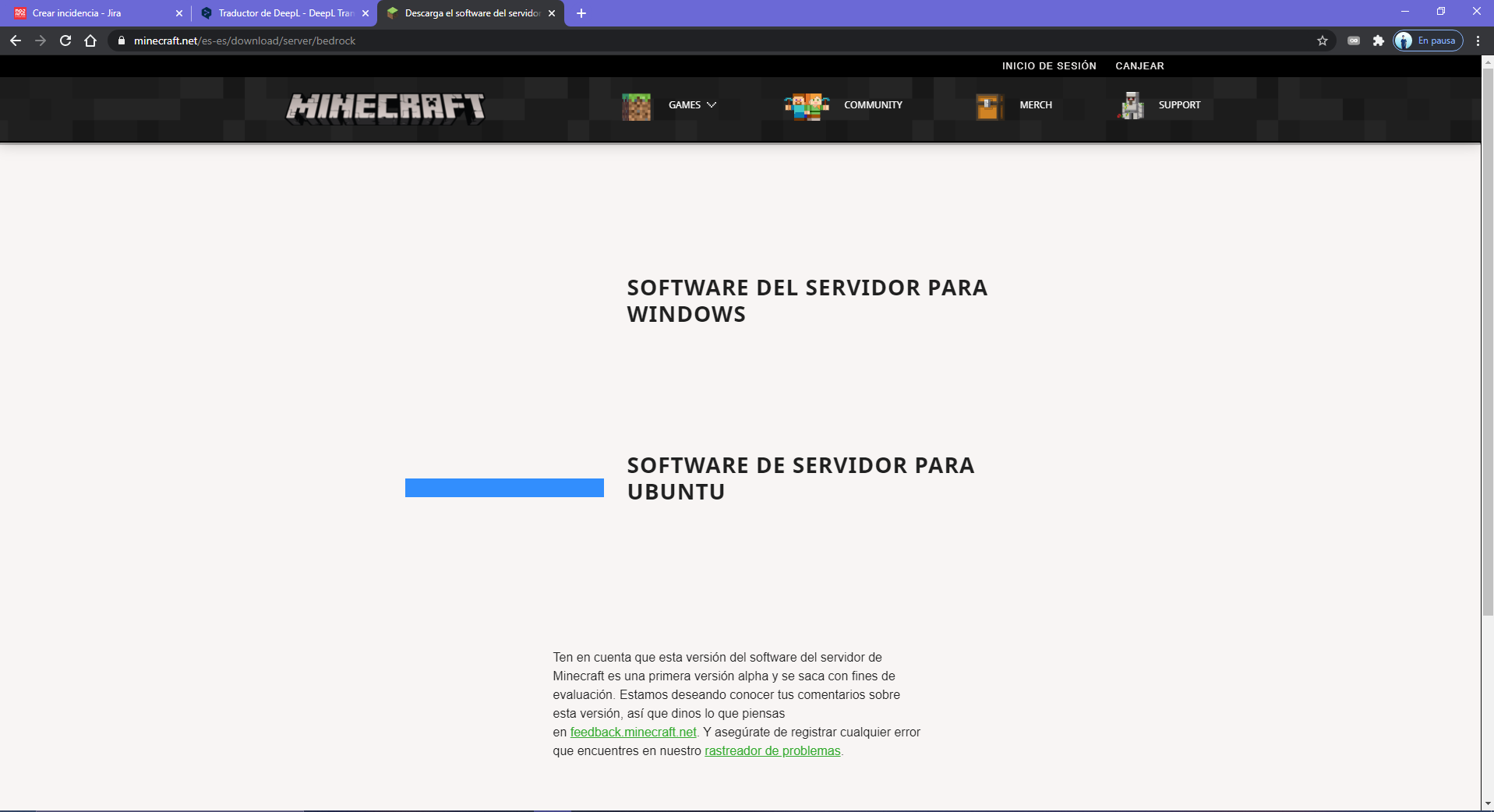Screen dimensions: 1494x812
Task: View site security padlock info
Action: tap(121, 41)
